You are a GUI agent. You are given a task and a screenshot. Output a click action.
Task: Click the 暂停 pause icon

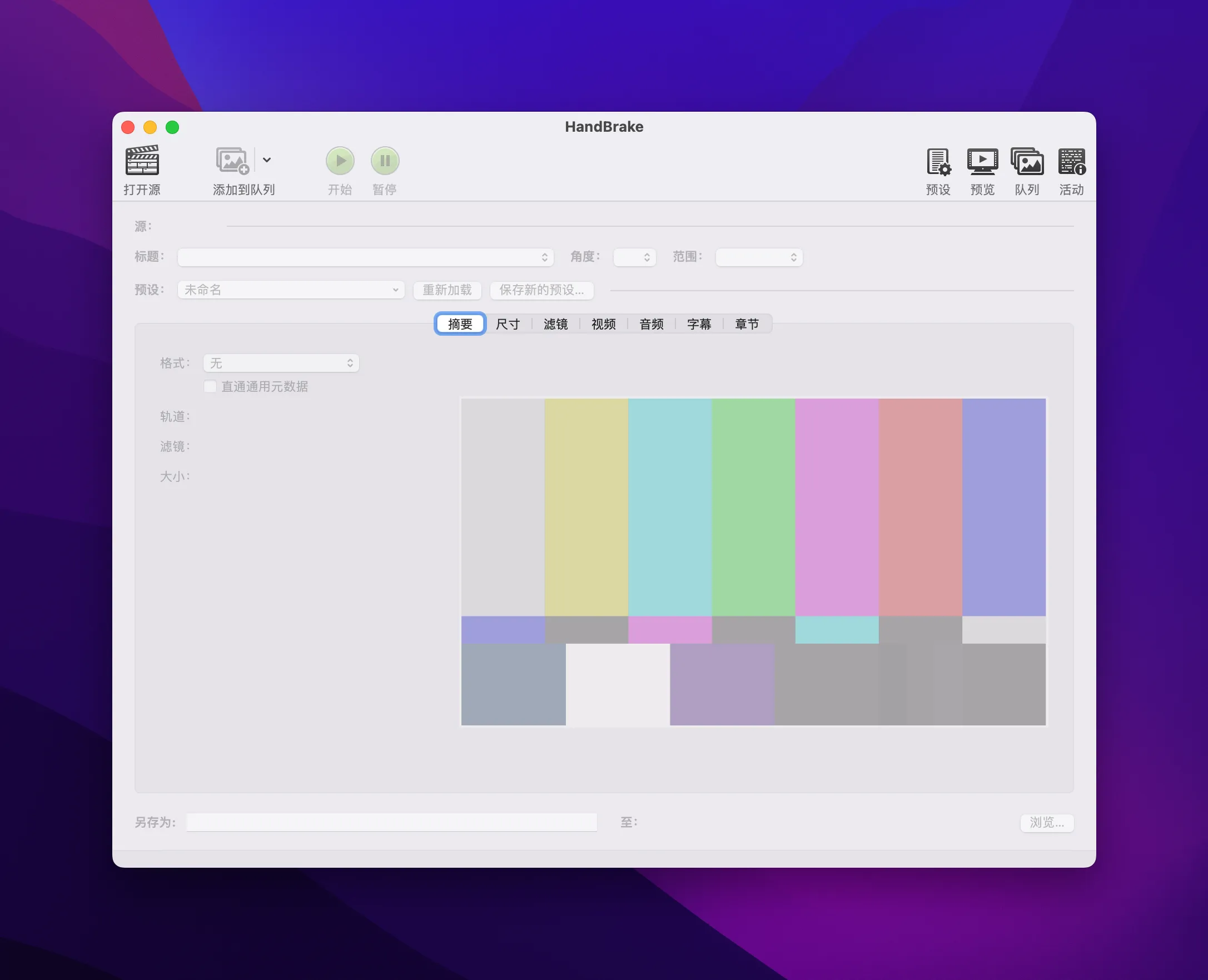[x=385, y=160]
